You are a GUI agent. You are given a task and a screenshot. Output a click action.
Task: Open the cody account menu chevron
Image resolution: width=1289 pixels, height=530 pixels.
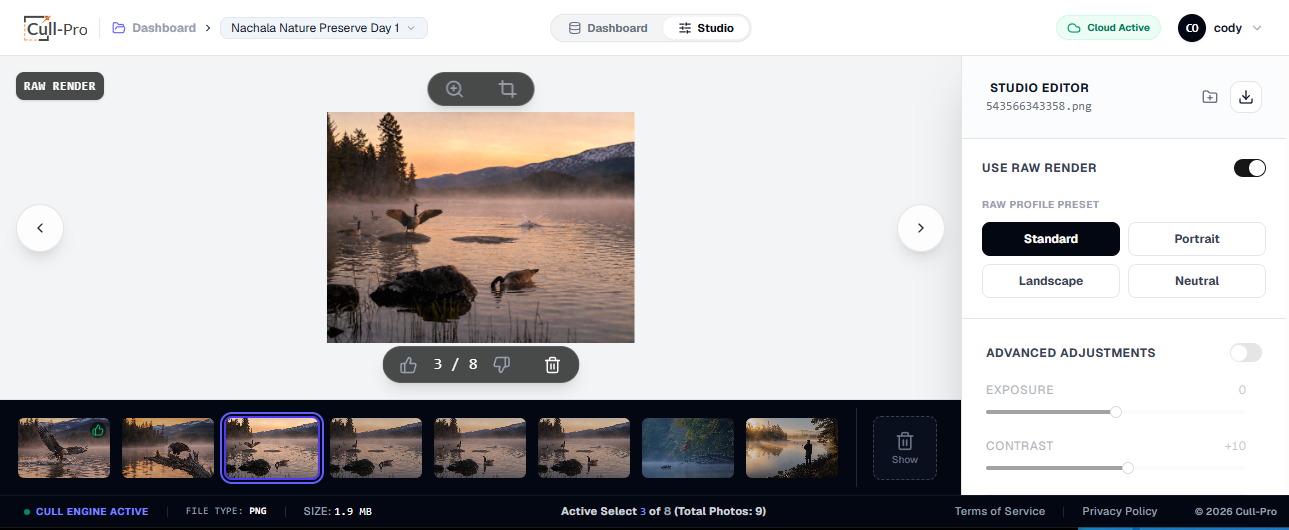coord(1257,28)
